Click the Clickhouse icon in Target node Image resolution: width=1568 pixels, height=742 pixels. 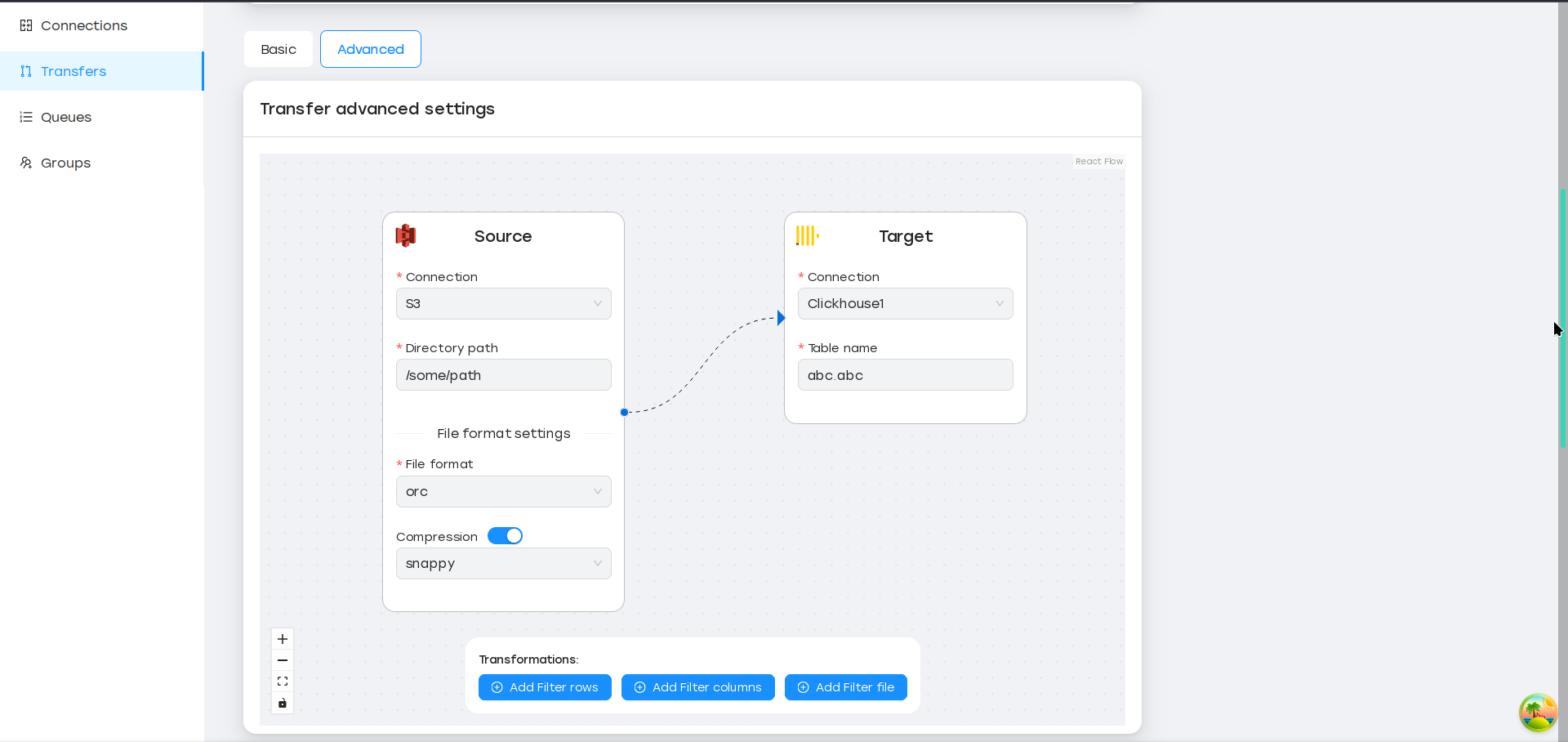(807, 236)
